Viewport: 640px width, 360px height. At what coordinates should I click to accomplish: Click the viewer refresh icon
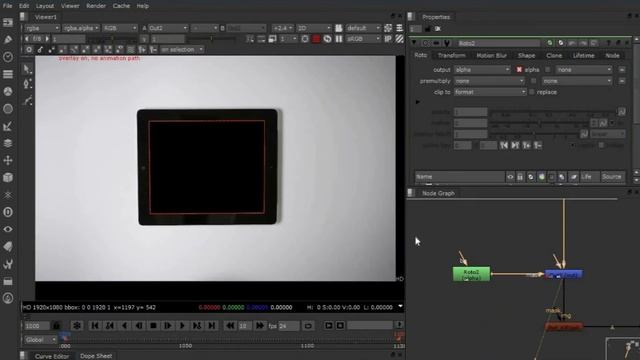tap(327, 39)
